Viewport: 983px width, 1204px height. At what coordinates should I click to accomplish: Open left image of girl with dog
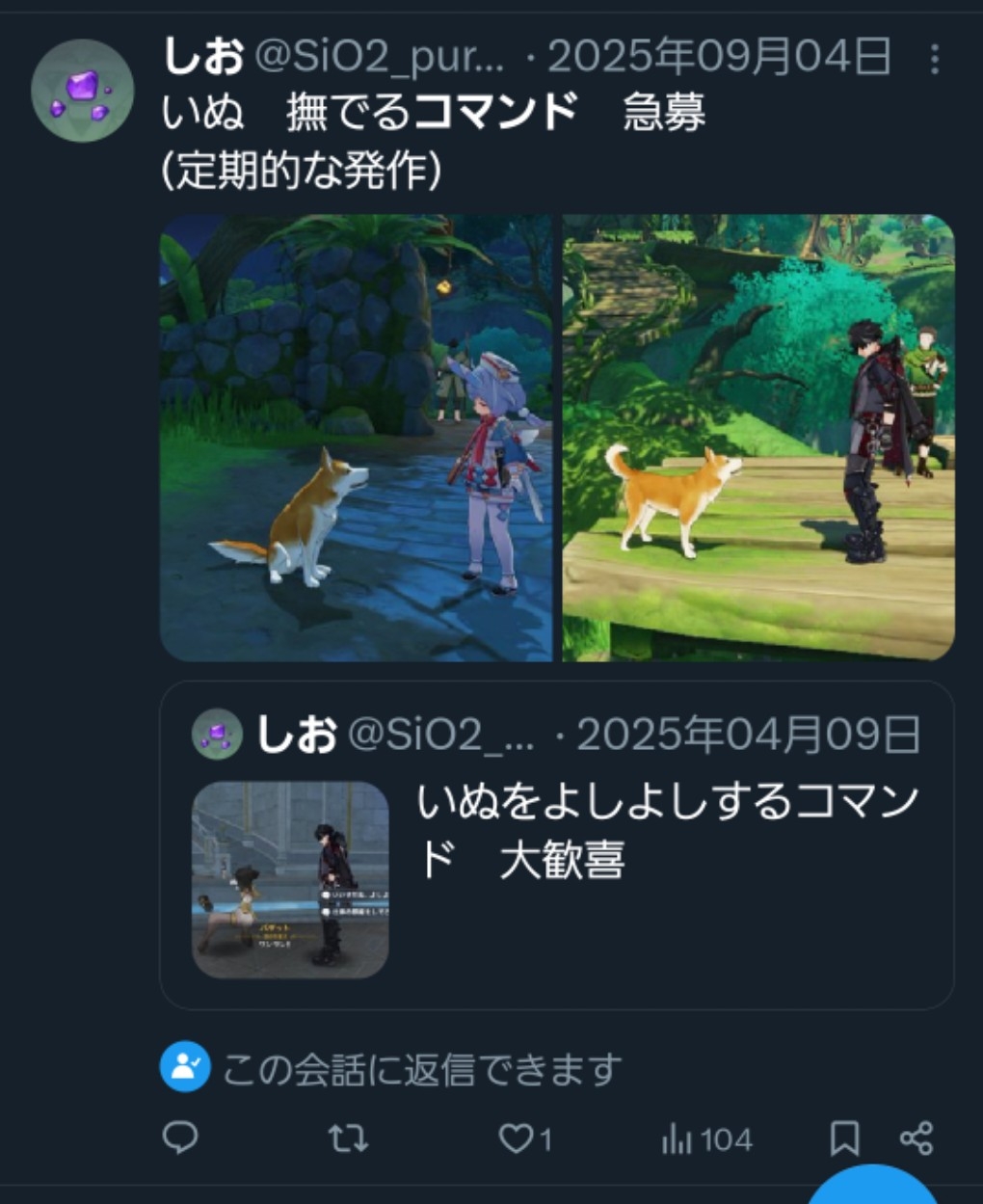356,438
